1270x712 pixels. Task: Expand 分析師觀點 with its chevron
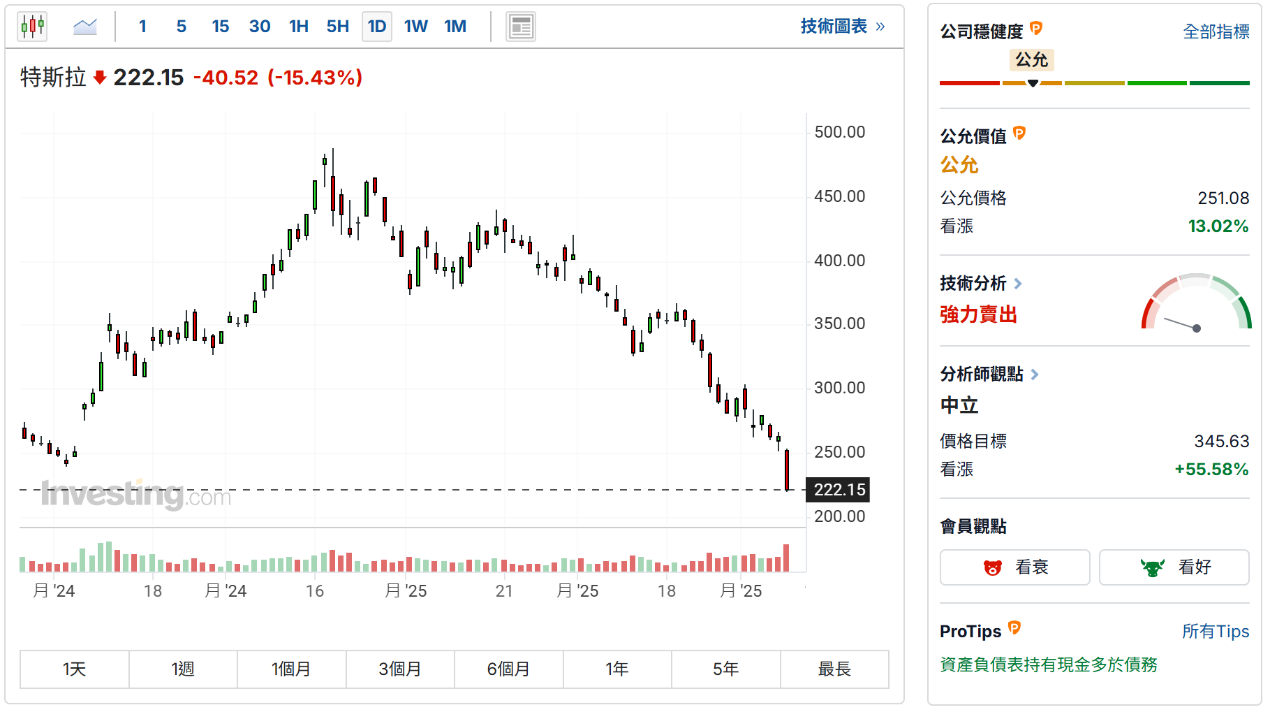(x=1034, y=374)
